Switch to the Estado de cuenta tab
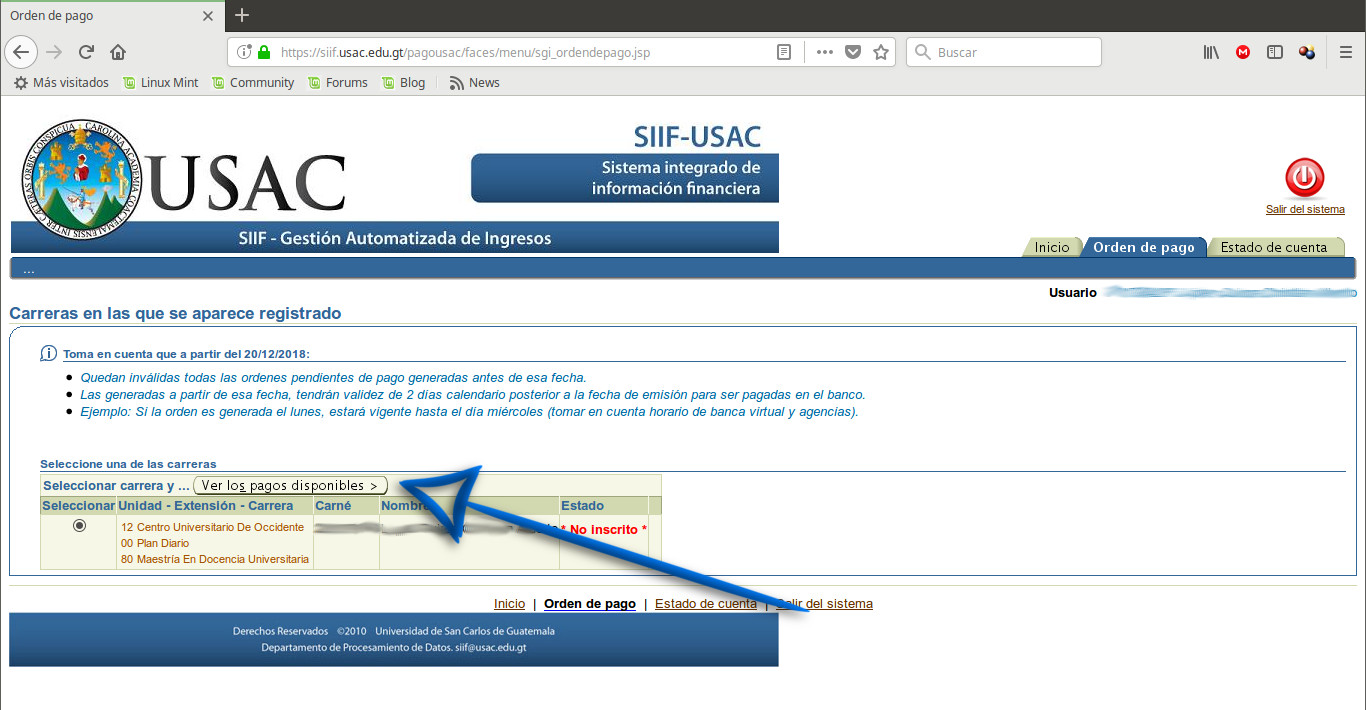 pyautogui.click(x=1273, y=247)
